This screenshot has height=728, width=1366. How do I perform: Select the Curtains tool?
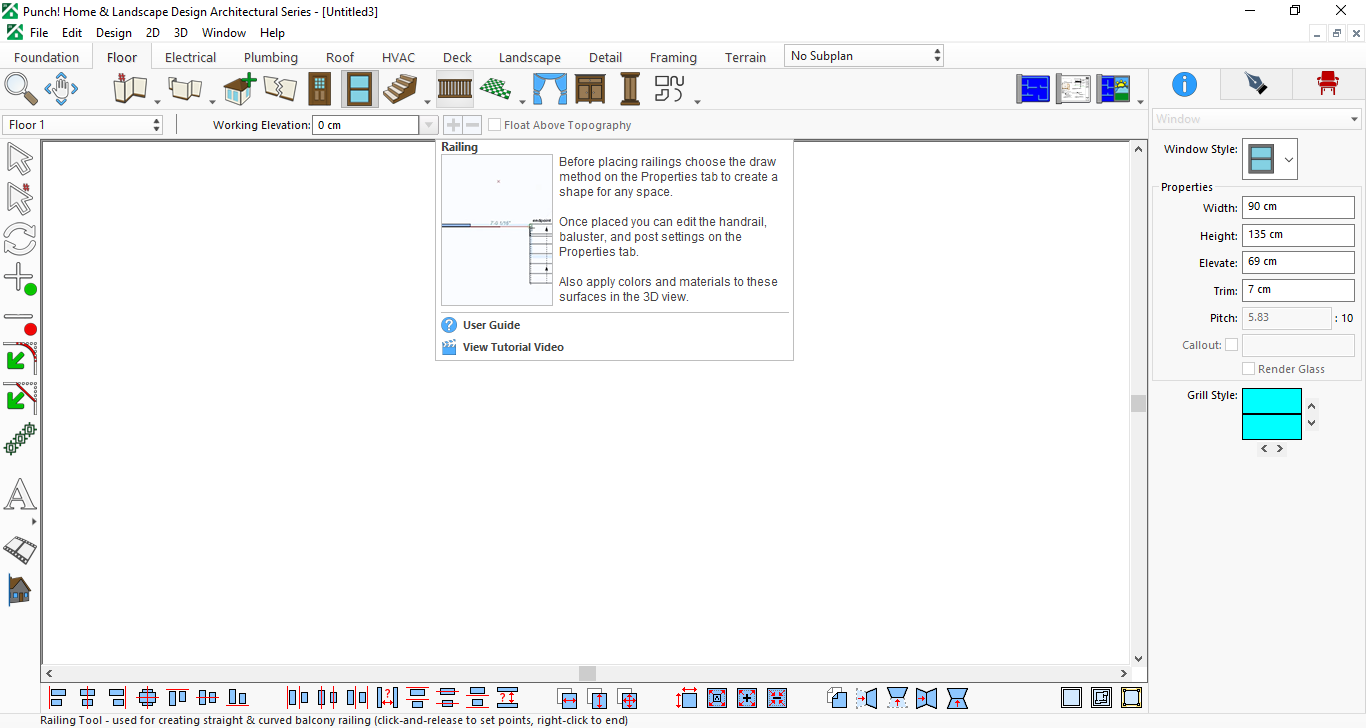[x=549, y=89]
